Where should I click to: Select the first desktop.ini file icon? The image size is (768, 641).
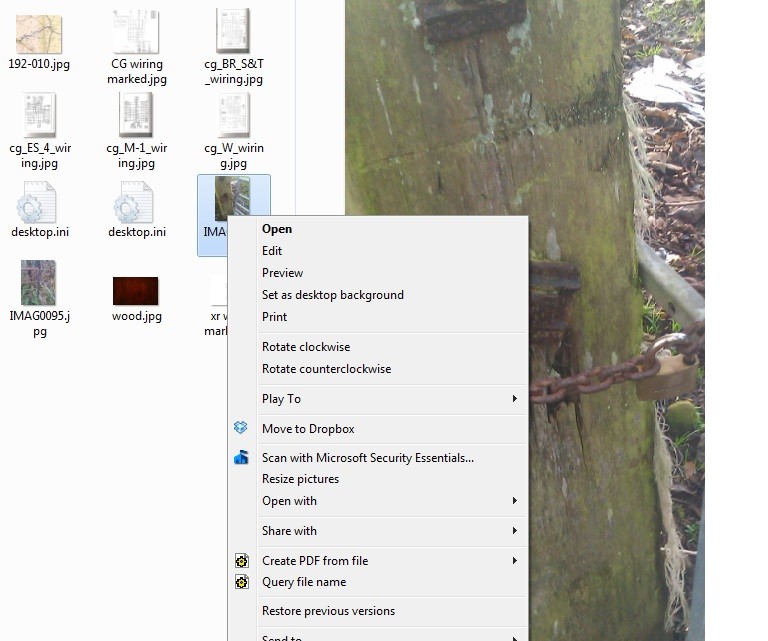(x=38, y=207)
